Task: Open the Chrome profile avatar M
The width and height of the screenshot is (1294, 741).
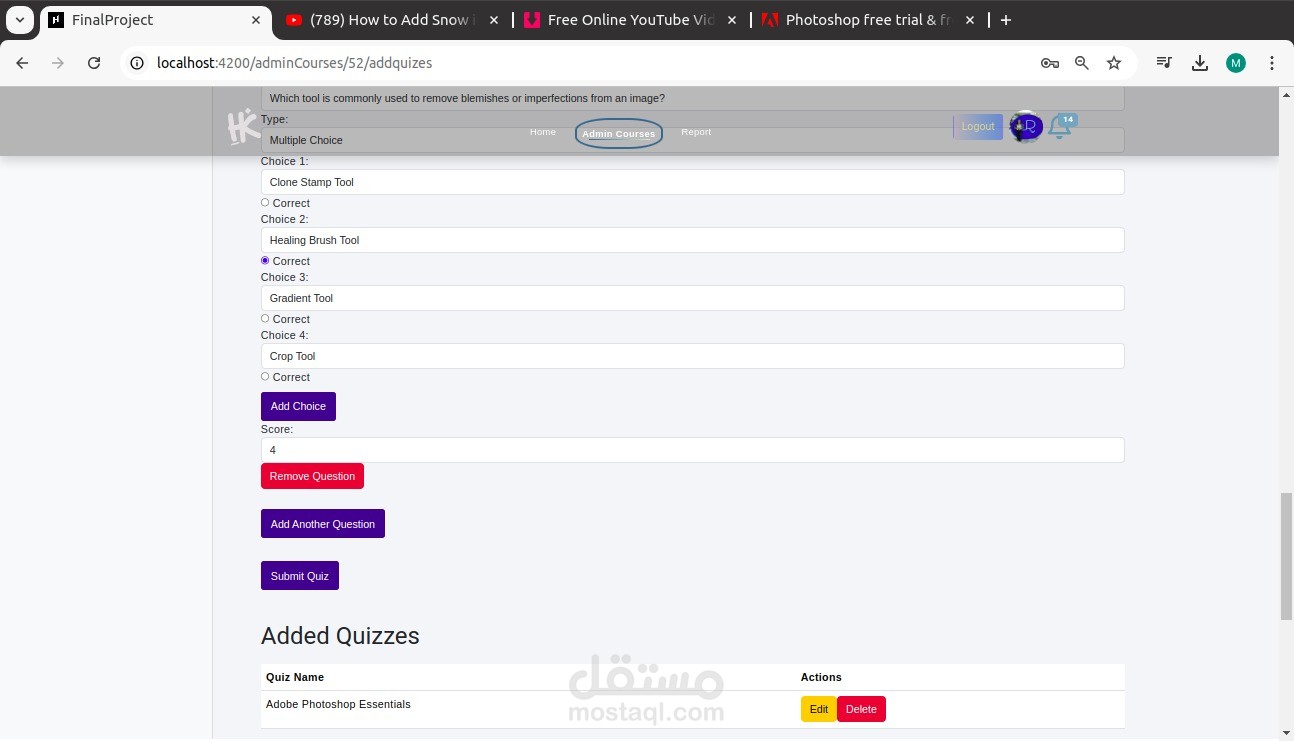Action: 1236,63
